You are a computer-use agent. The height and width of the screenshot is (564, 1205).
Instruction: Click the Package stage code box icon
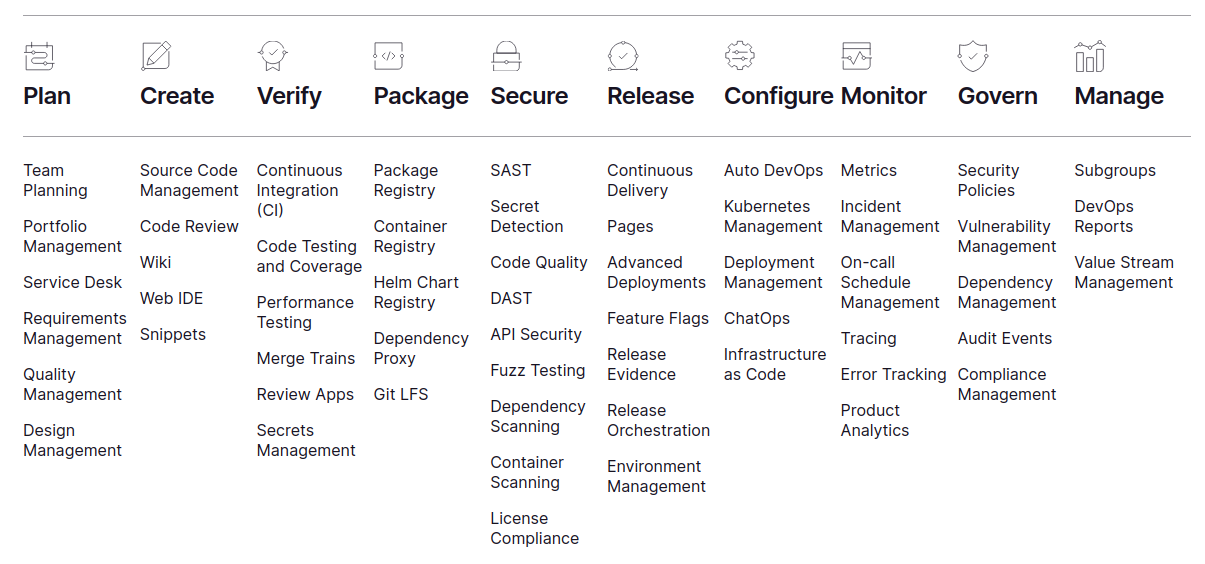(389, 56)
